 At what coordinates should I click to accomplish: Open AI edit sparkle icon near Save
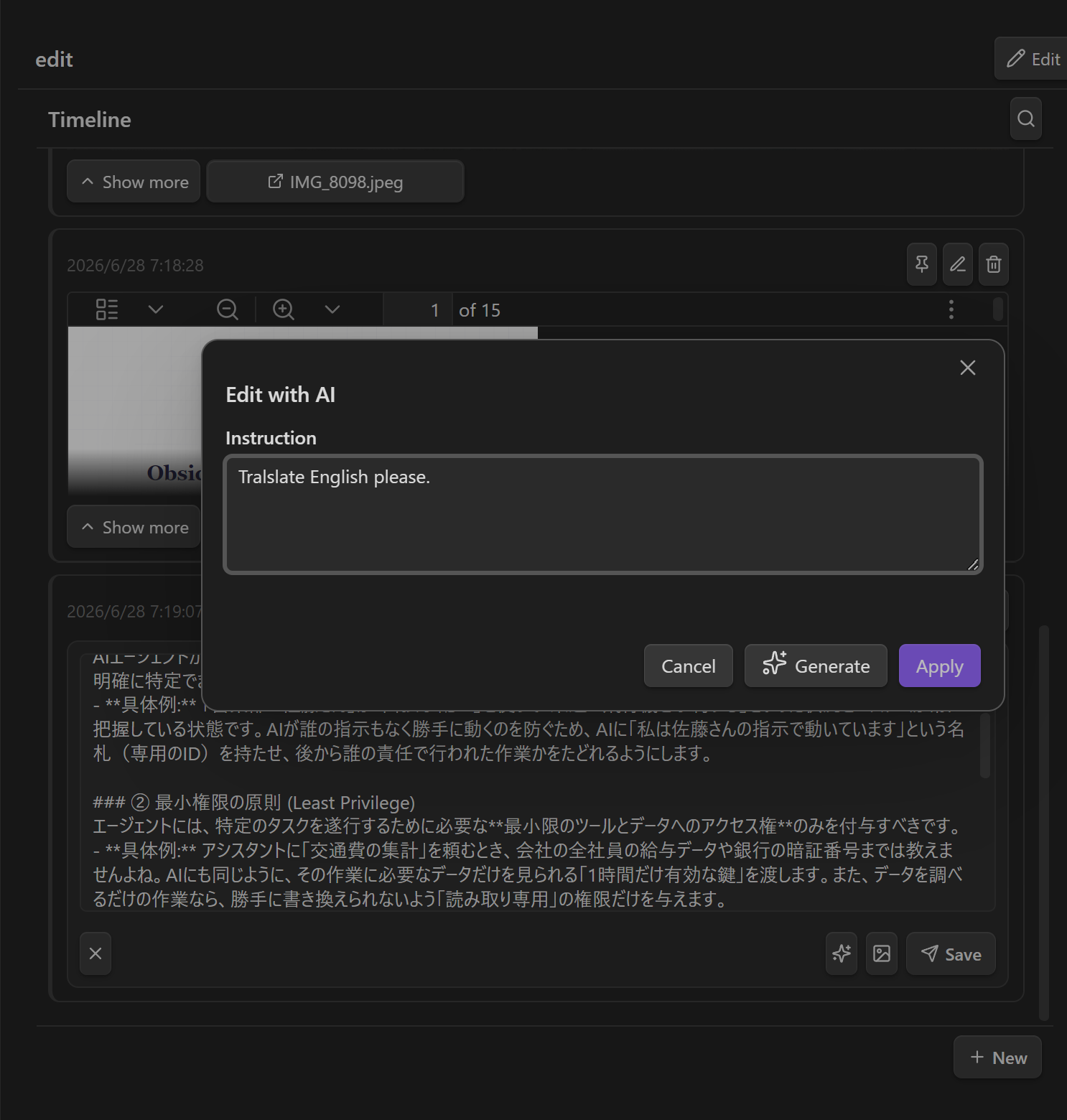point(842,953)
